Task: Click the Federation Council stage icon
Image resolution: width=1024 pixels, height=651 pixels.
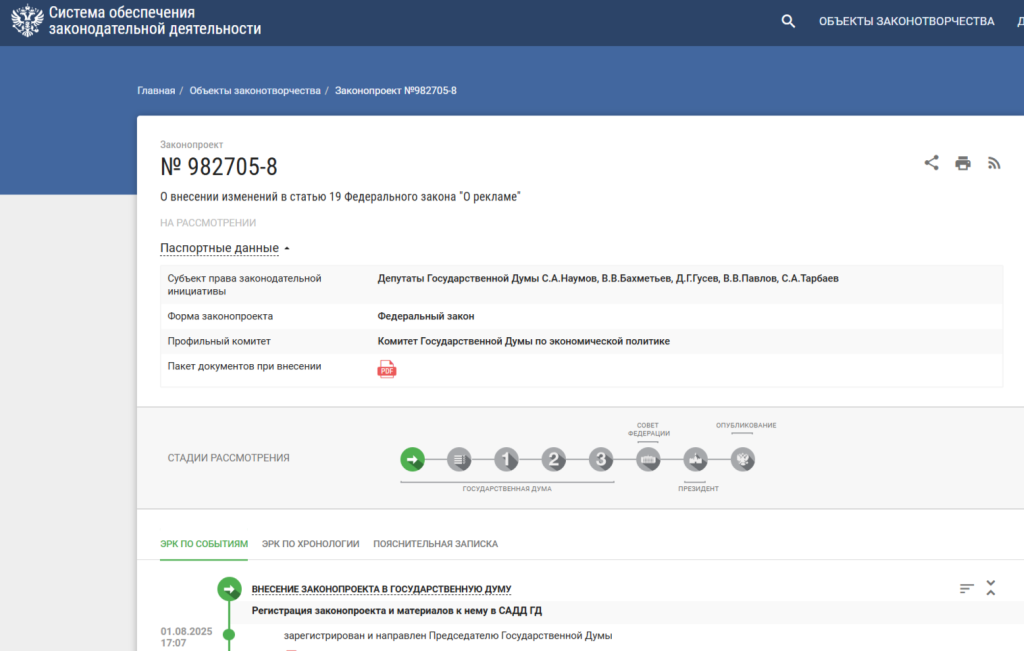Action: pyautogui.click(x=648, y=460)
